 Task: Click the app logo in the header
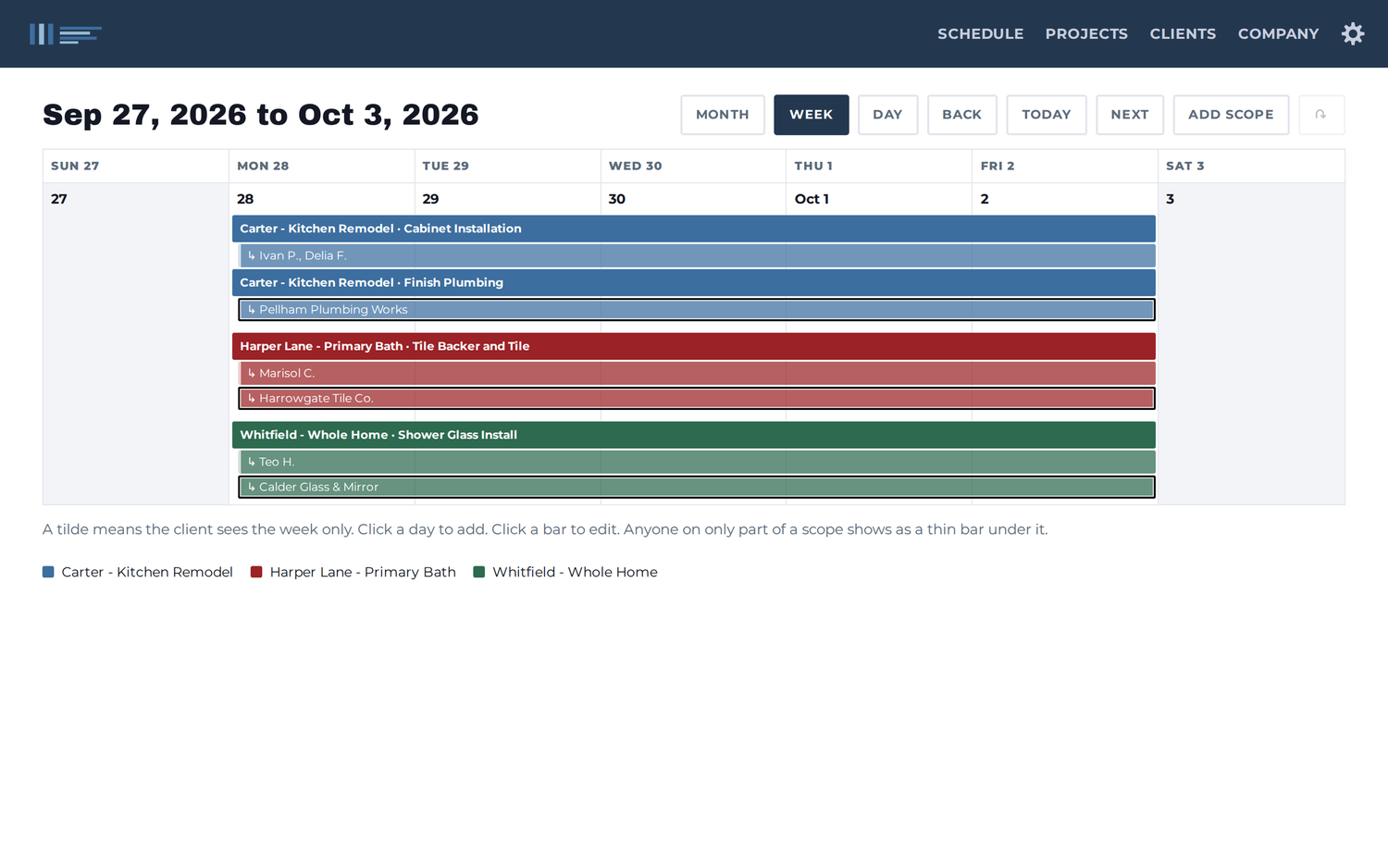tap(66, 34)
